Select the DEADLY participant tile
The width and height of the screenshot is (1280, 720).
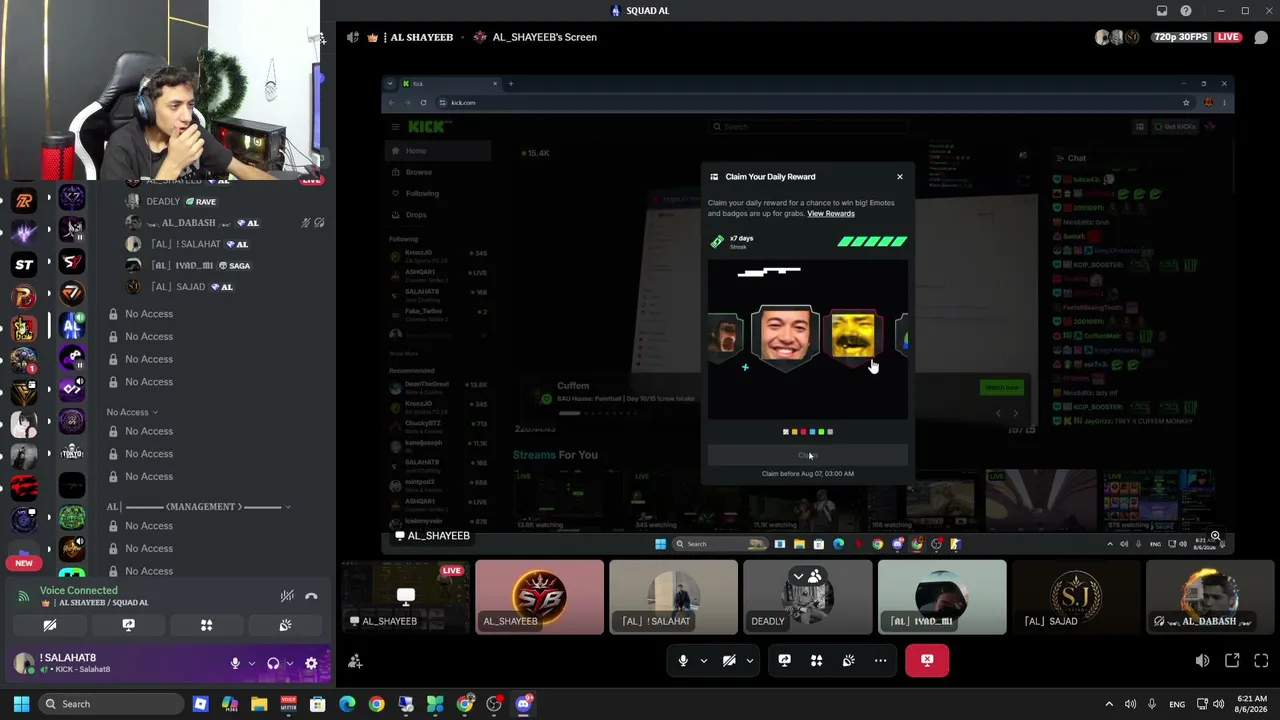pos(807,597)
